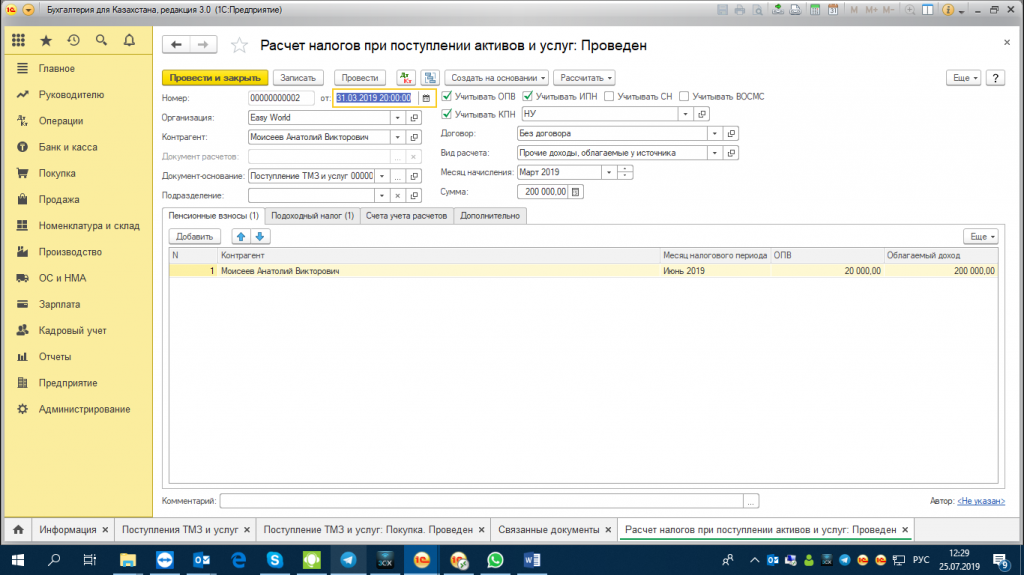The width and height of the screenshot is (1024, 575).
Task: Open Word from the taskbar
Action: click(532, 560)
